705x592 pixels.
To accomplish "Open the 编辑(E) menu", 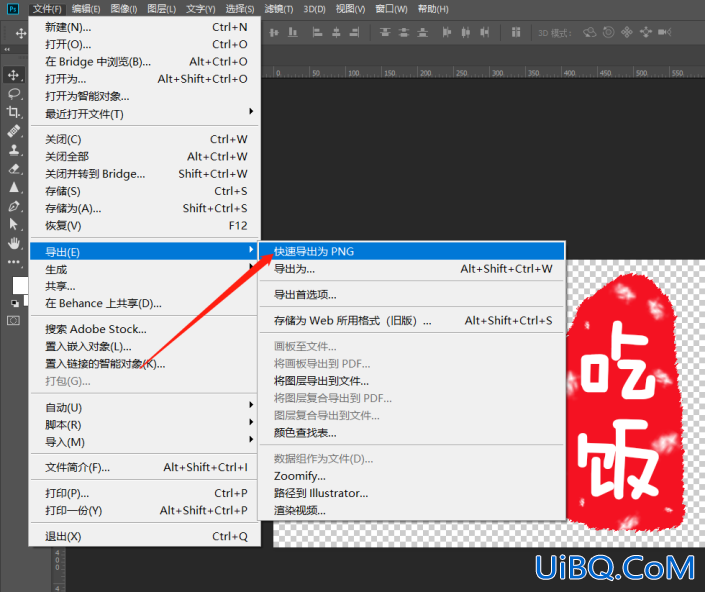I will coord(86,9).
